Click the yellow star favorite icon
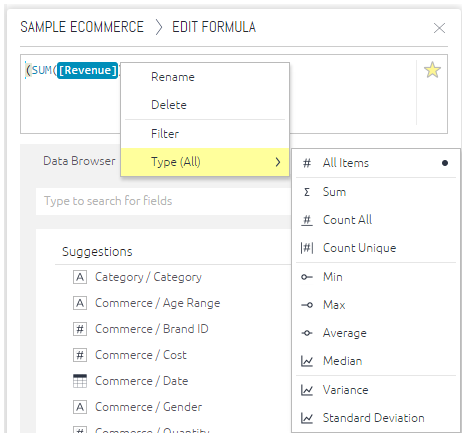466x434 pixels. click(x=432, y=70)
